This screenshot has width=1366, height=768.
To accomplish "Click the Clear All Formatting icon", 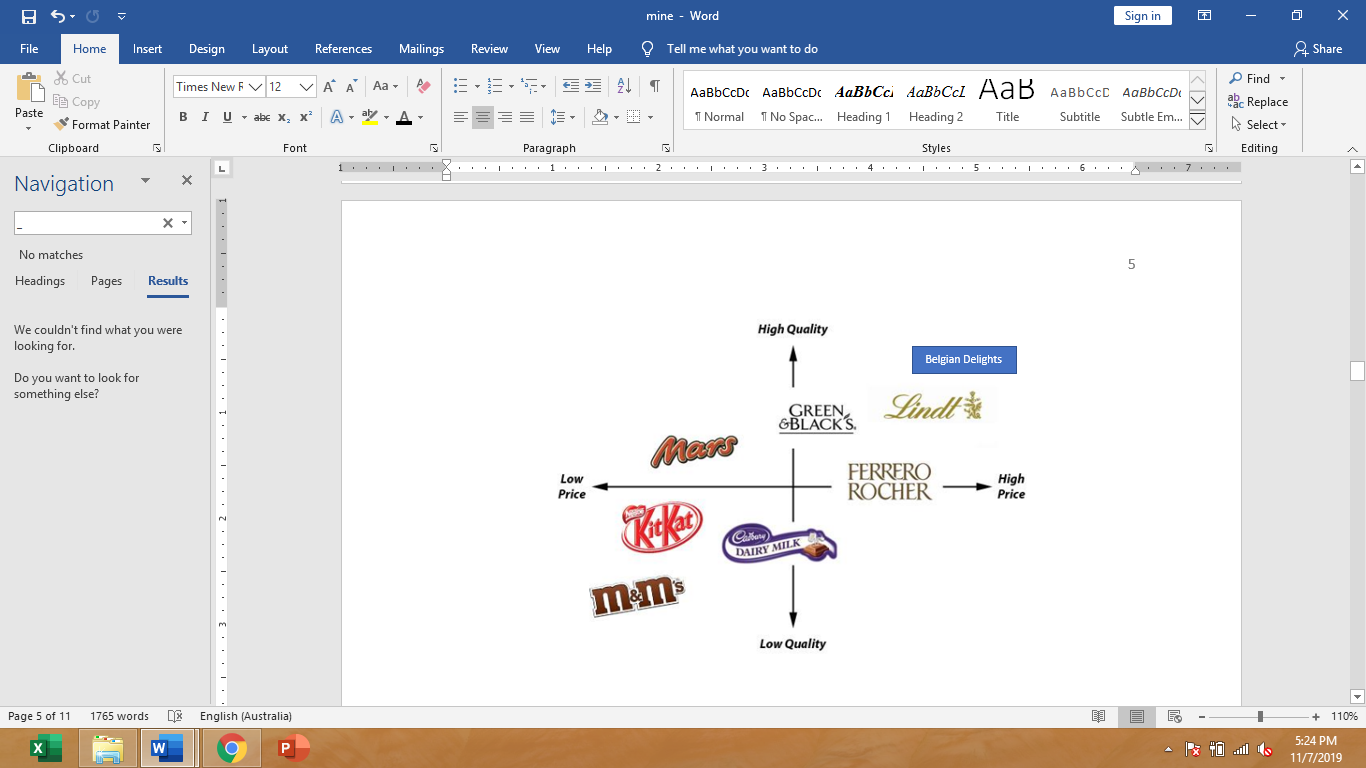I will point(423,87).
